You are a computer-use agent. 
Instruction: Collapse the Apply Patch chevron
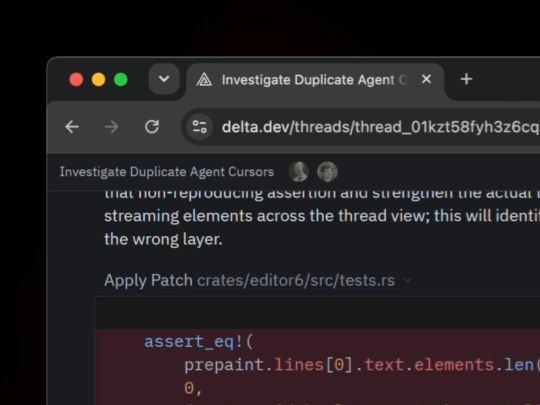tap(408, 280)
